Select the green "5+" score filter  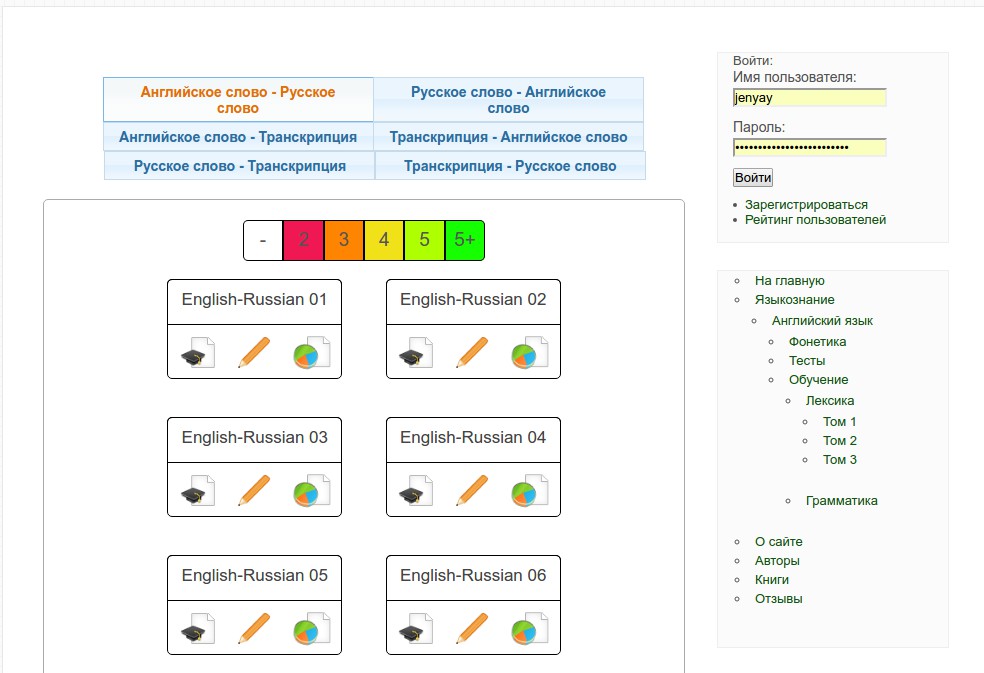(465, 240)
